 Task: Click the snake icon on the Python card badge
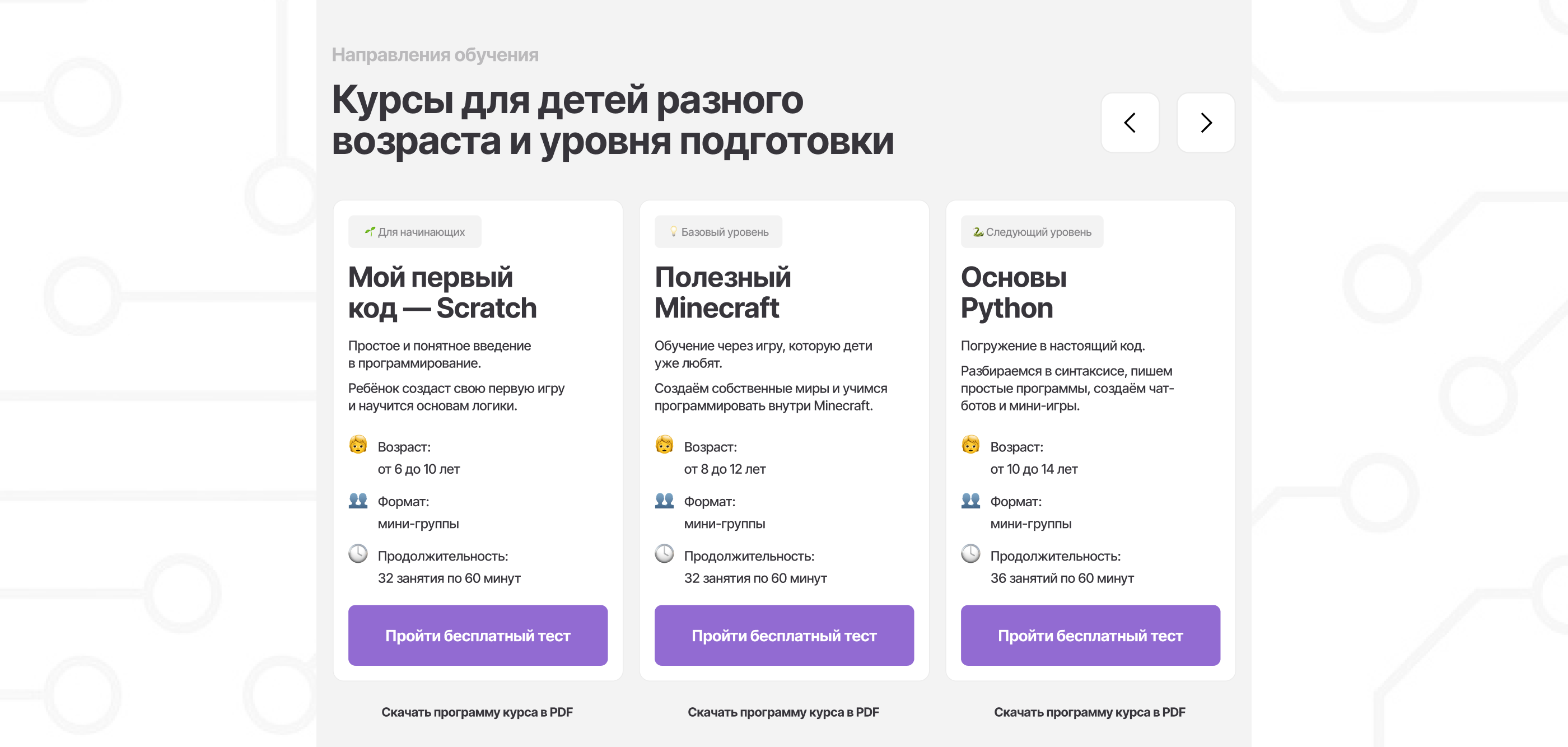(979, 231)
